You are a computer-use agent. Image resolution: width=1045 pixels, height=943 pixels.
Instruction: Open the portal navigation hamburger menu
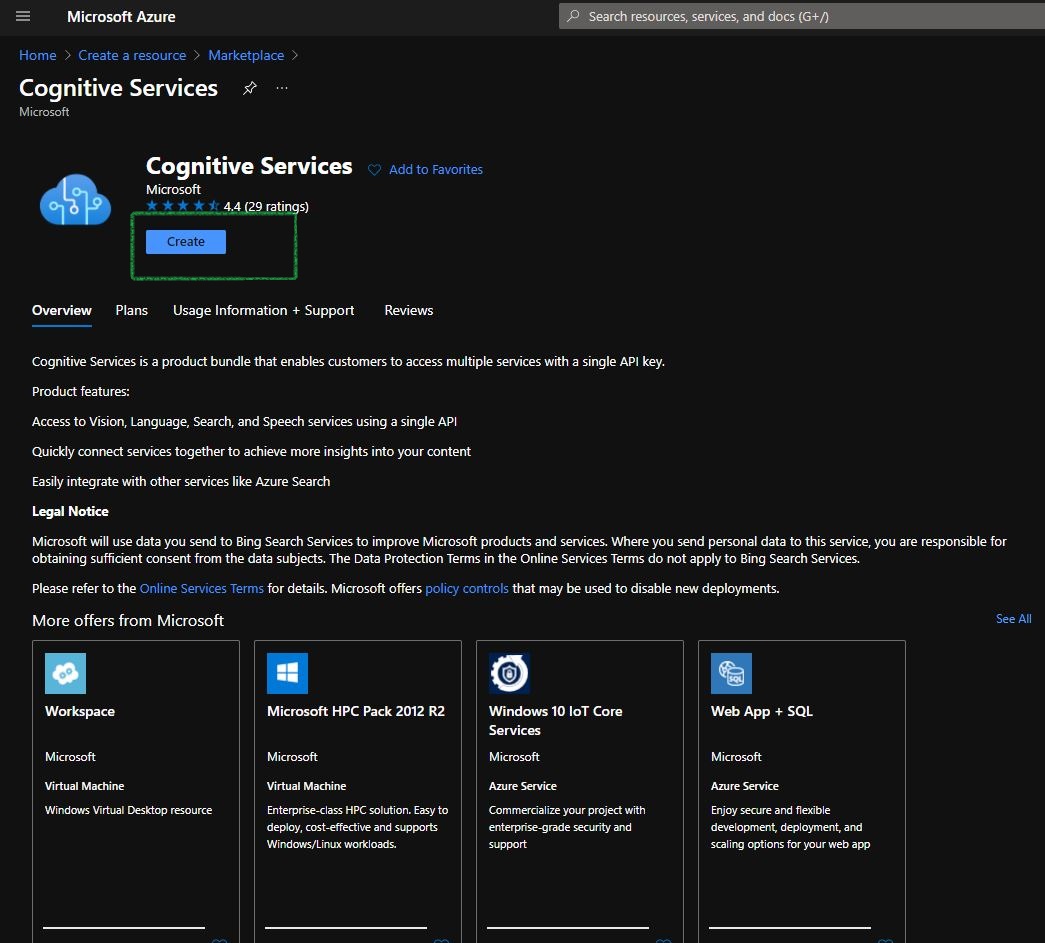pos(22,16)
